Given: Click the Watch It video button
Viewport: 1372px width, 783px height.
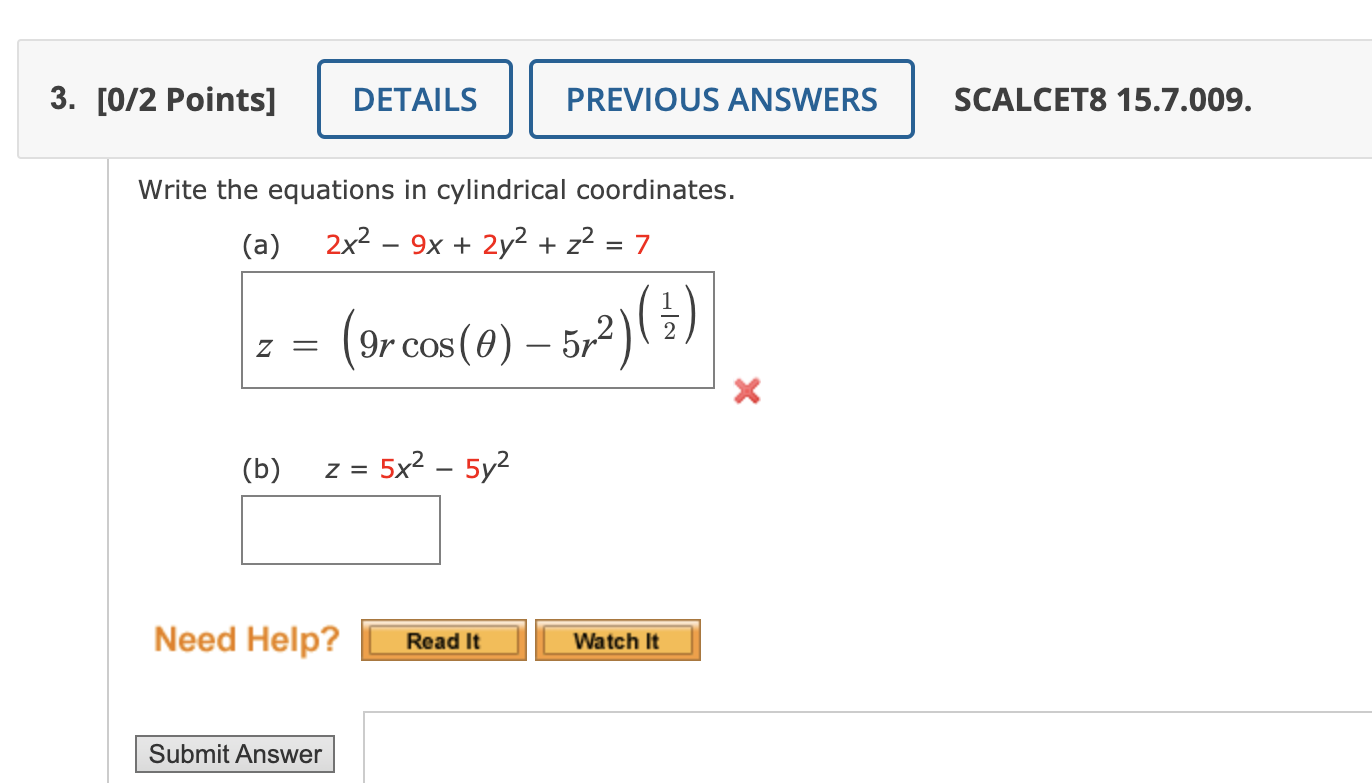Looking at the screenshot, I should pos(617,640).
